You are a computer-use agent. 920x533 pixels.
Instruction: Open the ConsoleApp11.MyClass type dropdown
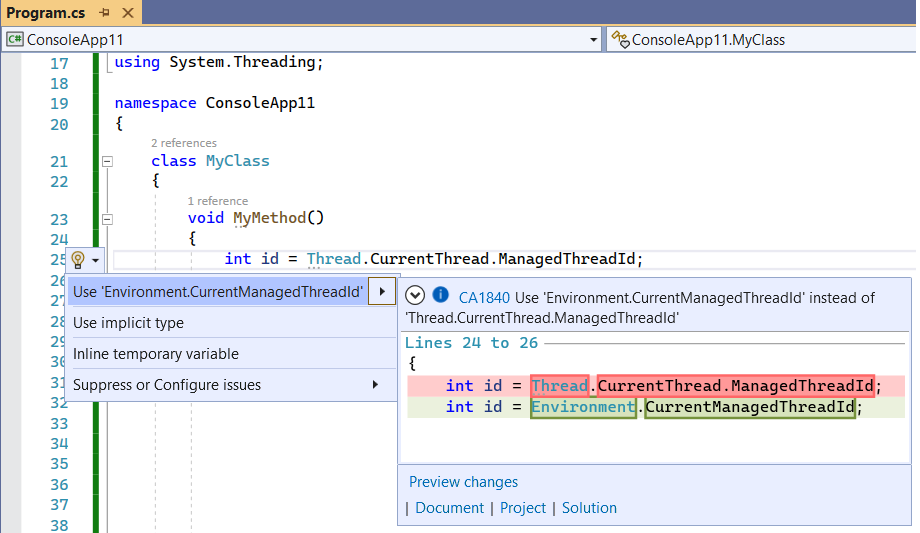point(761,40)
